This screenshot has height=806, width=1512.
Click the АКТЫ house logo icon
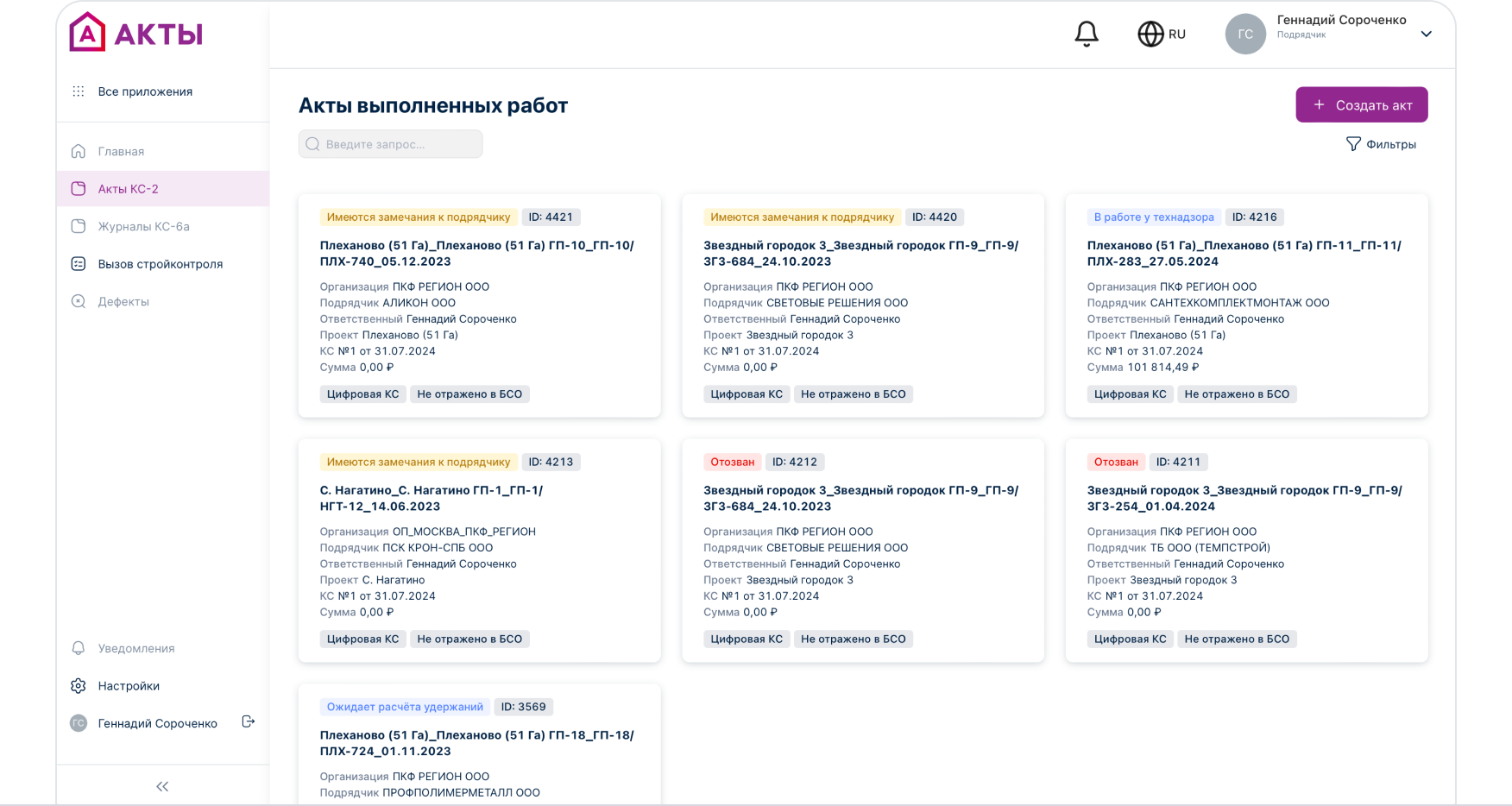[87, 33]
